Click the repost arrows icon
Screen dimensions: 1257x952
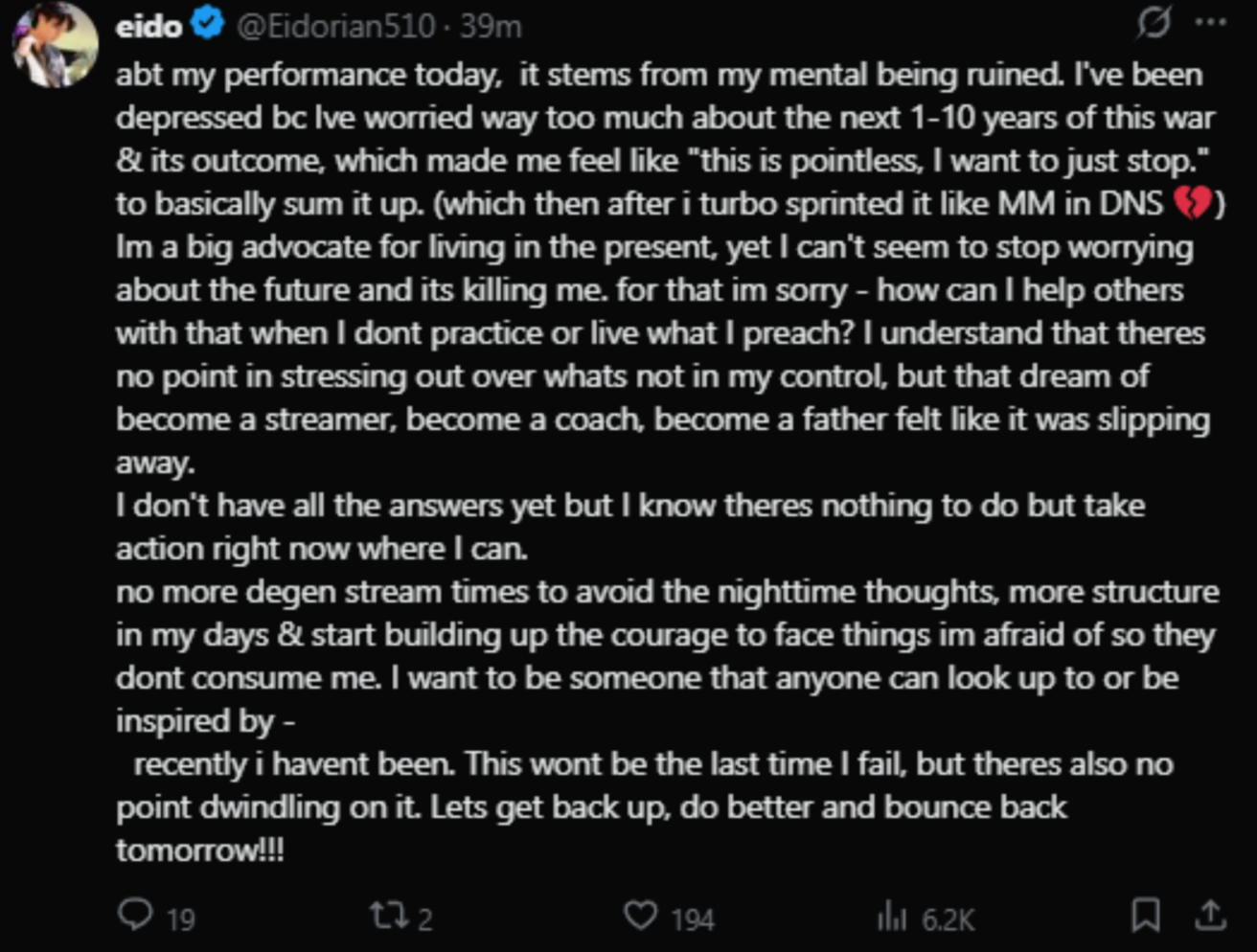point(390,917)
